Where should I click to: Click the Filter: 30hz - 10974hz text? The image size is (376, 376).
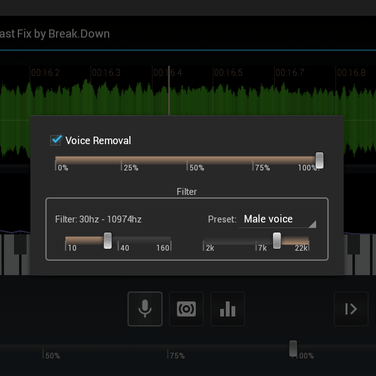tap(98, 219)
